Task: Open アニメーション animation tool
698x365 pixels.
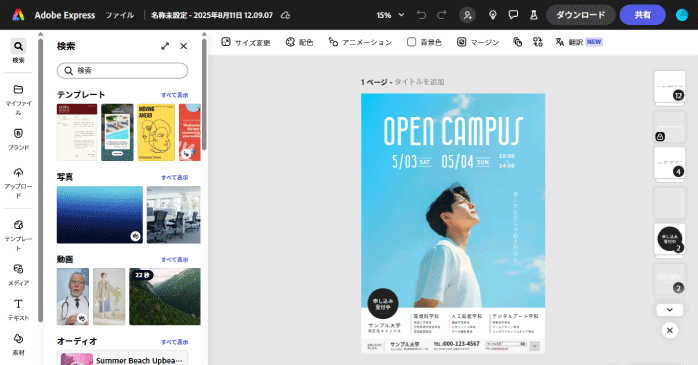Action: 360,42
